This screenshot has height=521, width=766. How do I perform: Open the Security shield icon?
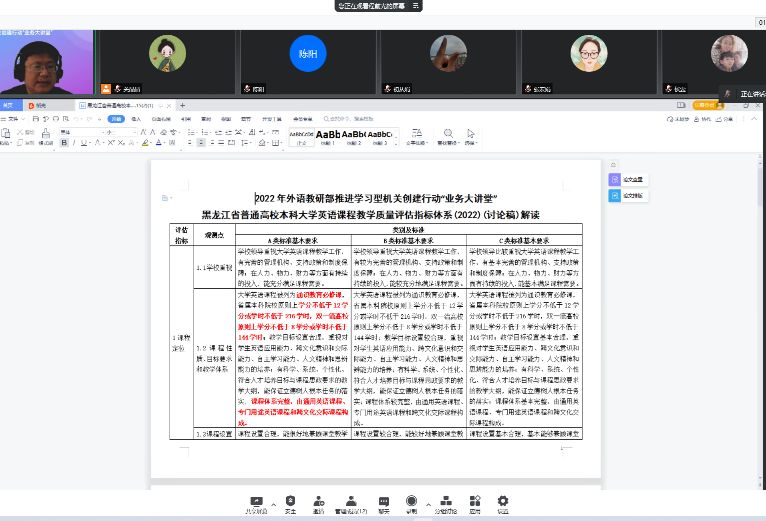point(291,500)
